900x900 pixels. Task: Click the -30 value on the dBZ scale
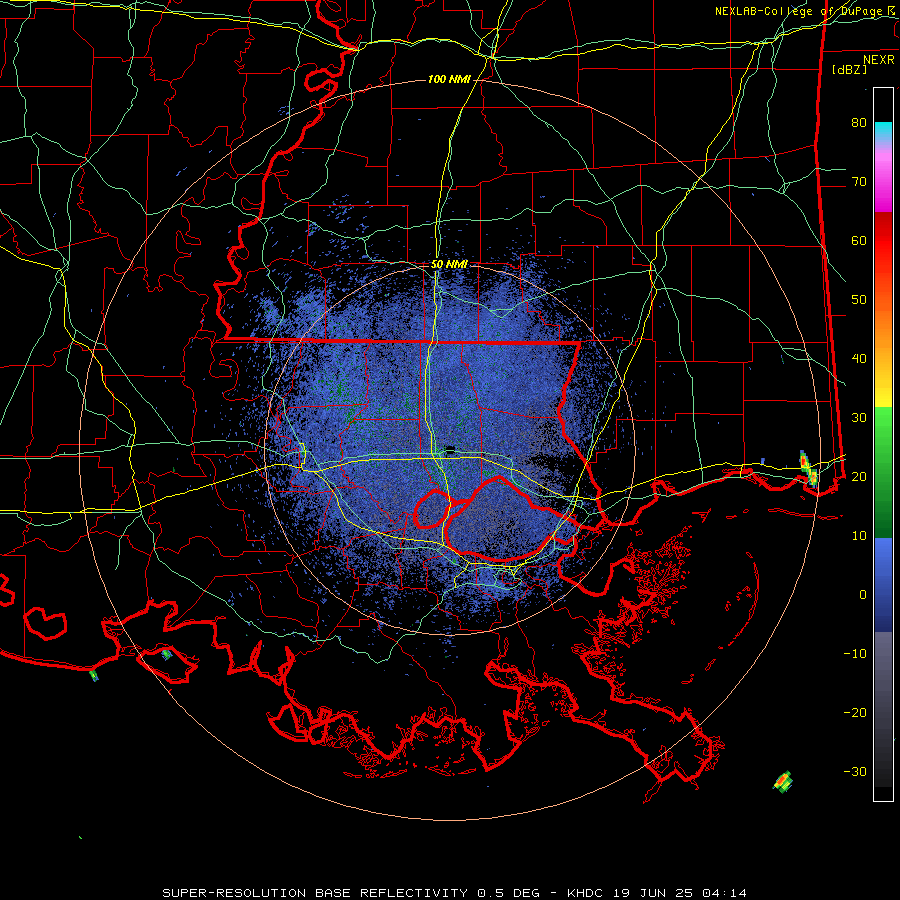click(x=855, y=771)
